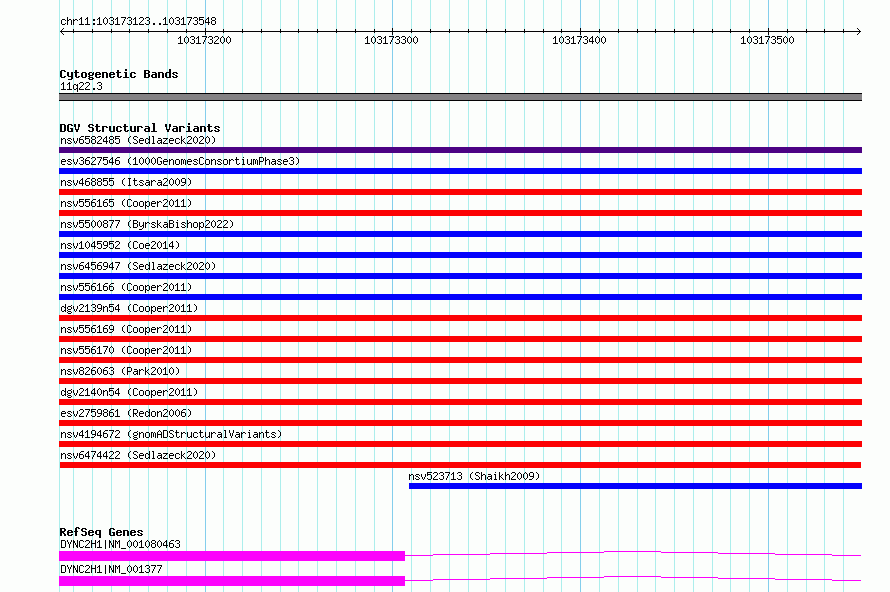Click the red bar under esv2759861

point(460,423)
